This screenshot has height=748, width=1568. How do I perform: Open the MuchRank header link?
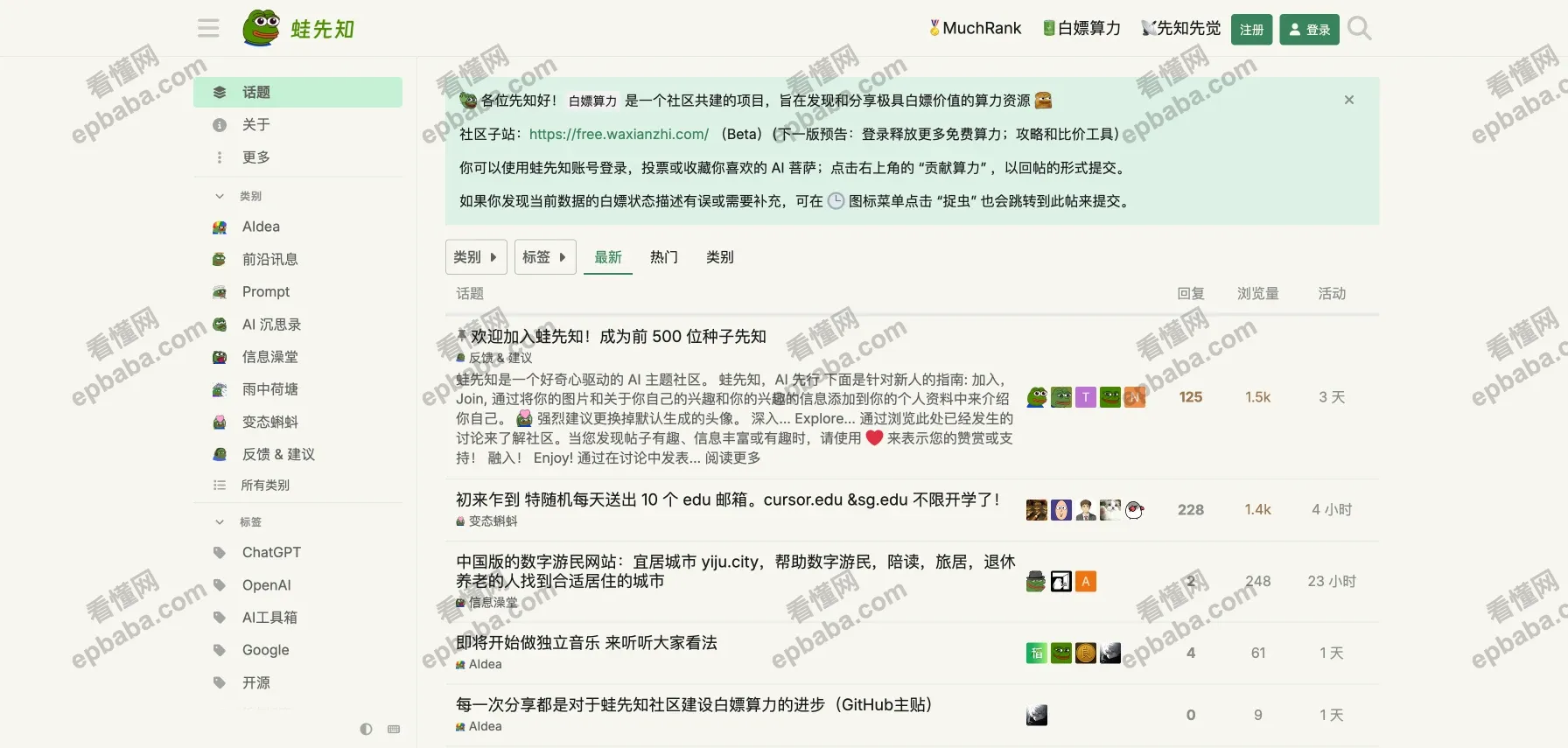[975, 28]
